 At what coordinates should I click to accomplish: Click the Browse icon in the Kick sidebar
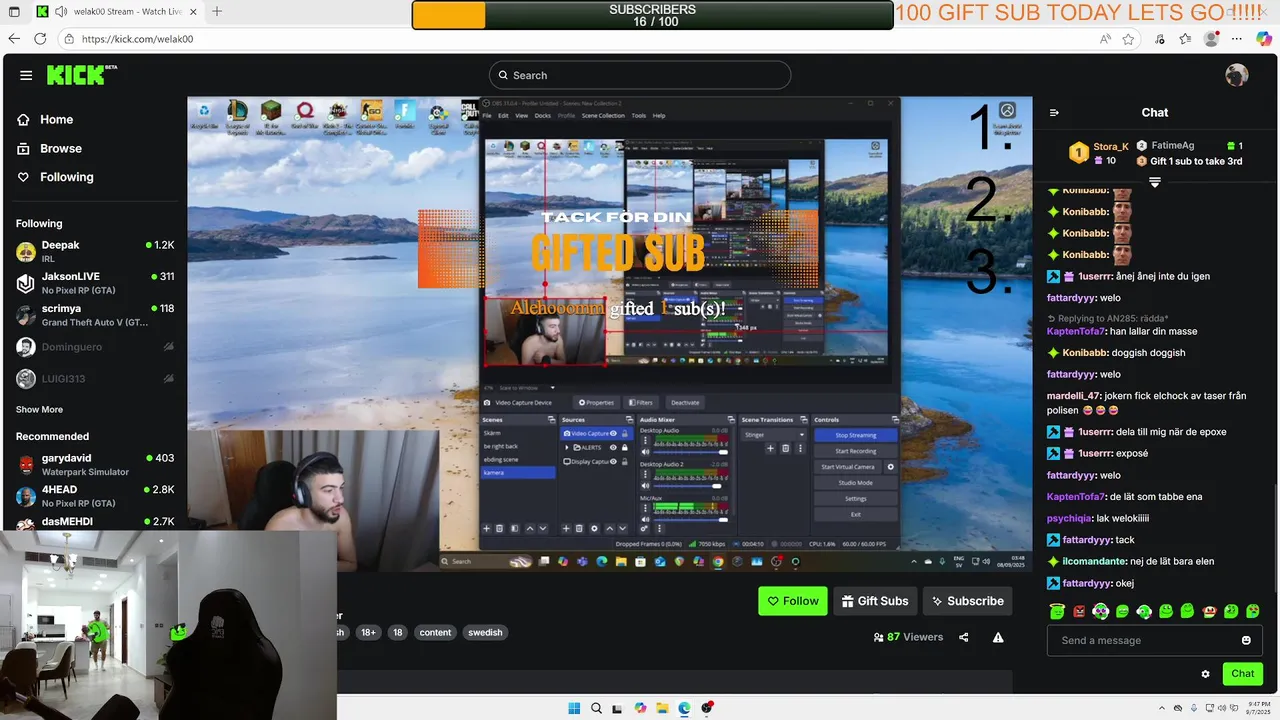coord(23,148)
